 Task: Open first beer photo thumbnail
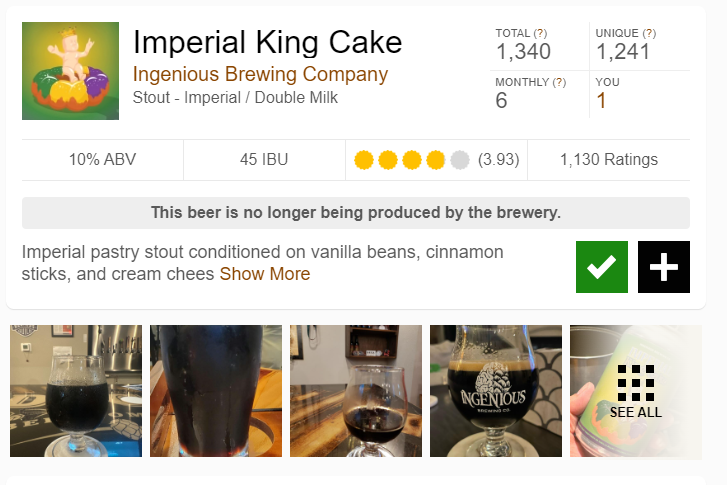[76, 391]
